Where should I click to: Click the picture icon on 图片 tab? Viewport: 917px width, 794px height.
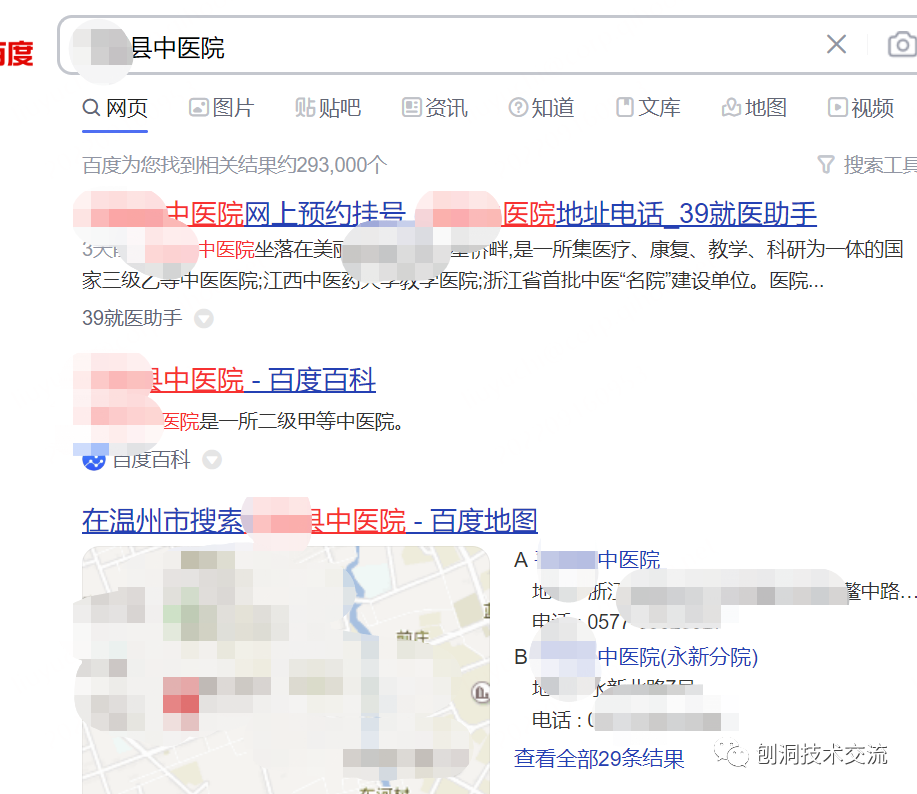(x=198, y=108)
